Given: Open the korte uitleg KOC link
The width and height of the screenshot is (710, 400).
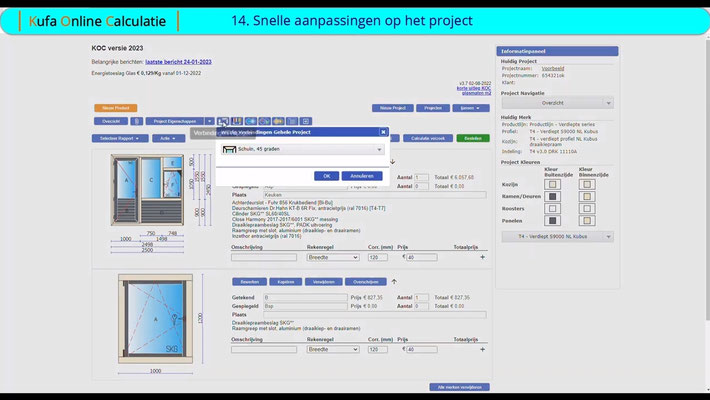Looking at the screenshot, I should click(474, 88).
